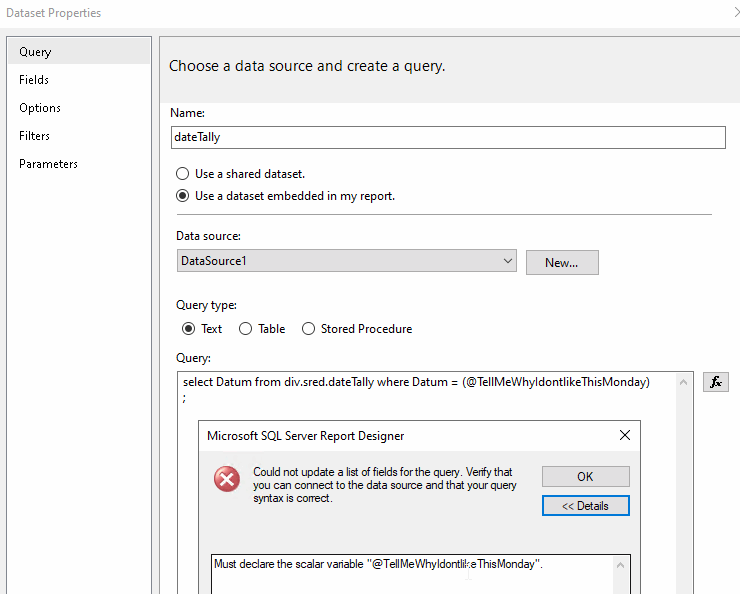
Task: Click the red error icon in dialog
Action: tap(227, 479)
